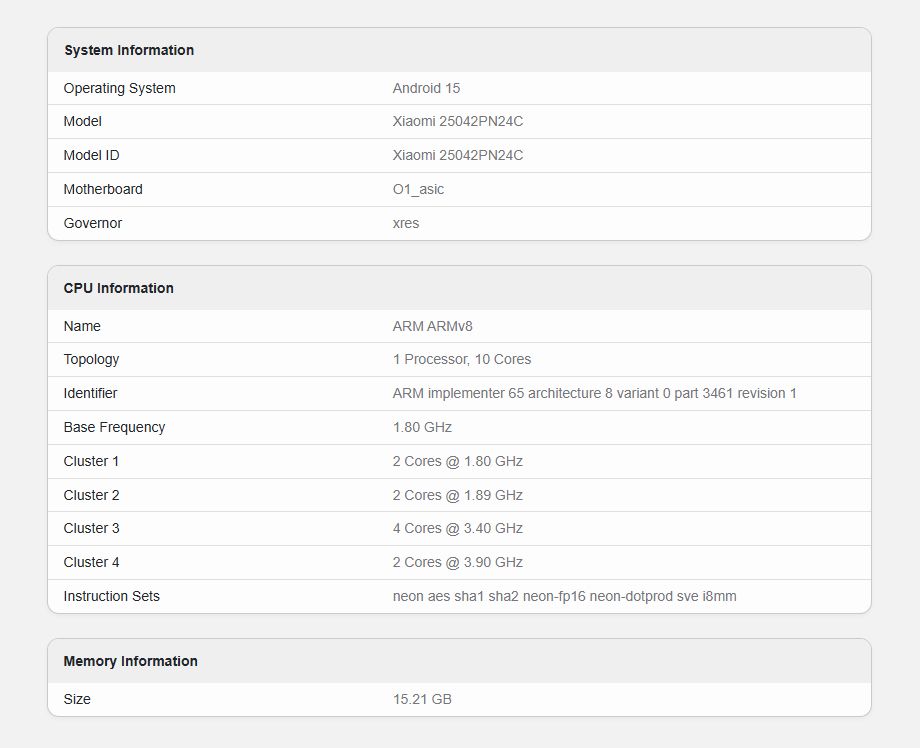Viewport: 920px width, 748px height.
Task: Select the Name label in CPU Information
Action: [x=82, y=326]
